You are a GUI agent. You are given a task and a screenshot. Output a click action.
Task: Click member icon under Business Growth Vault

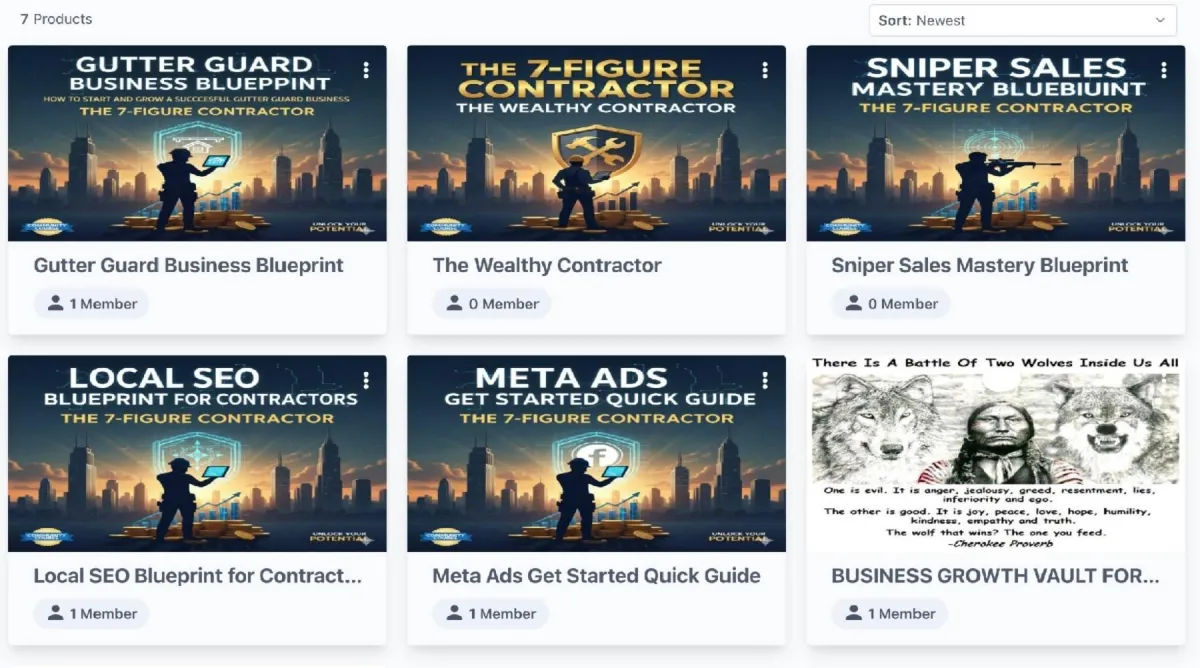tap(853, 613)
